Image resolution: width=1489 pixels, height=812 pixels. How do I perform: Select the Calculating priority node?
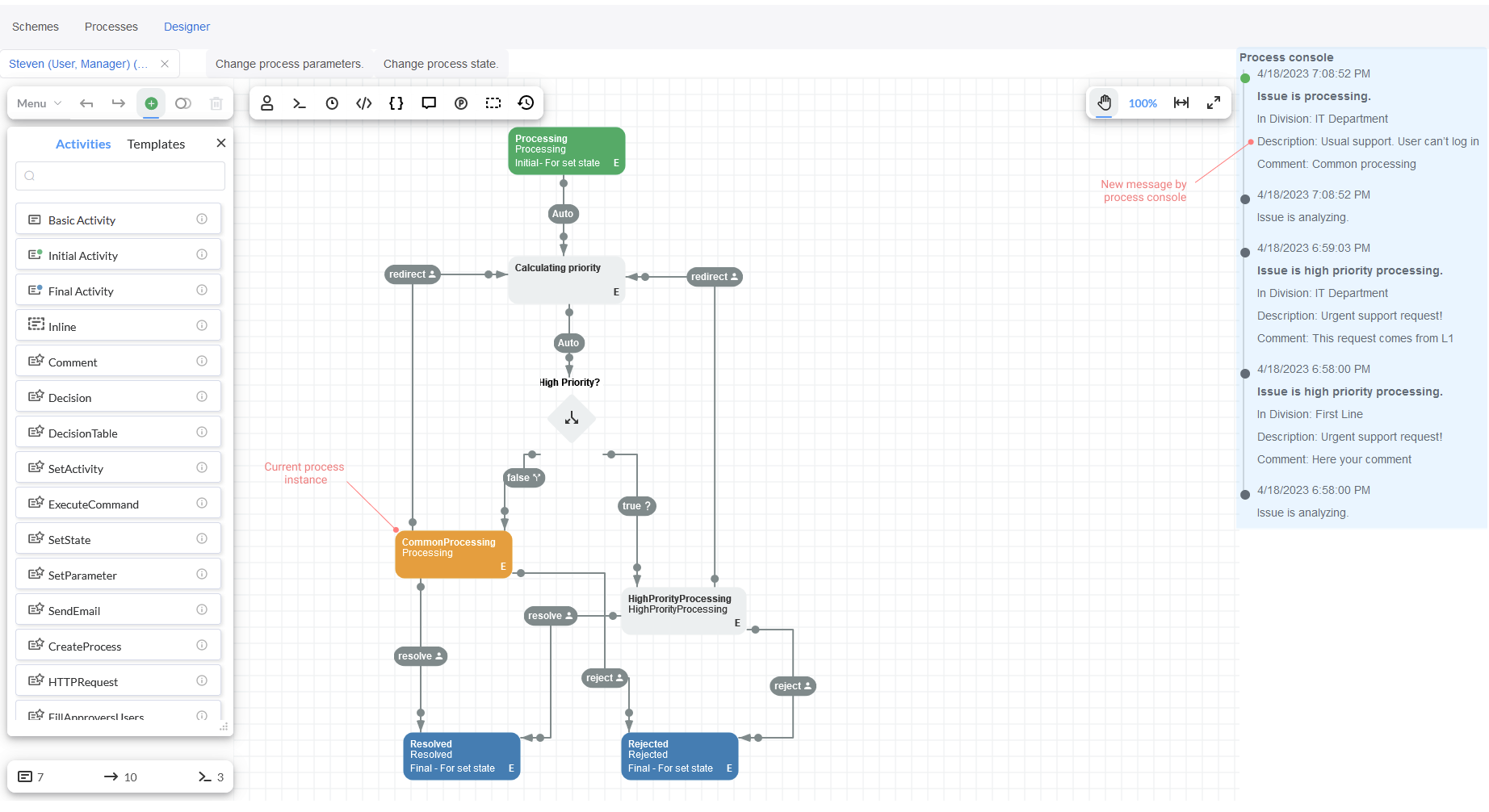[x=567, y=280]
